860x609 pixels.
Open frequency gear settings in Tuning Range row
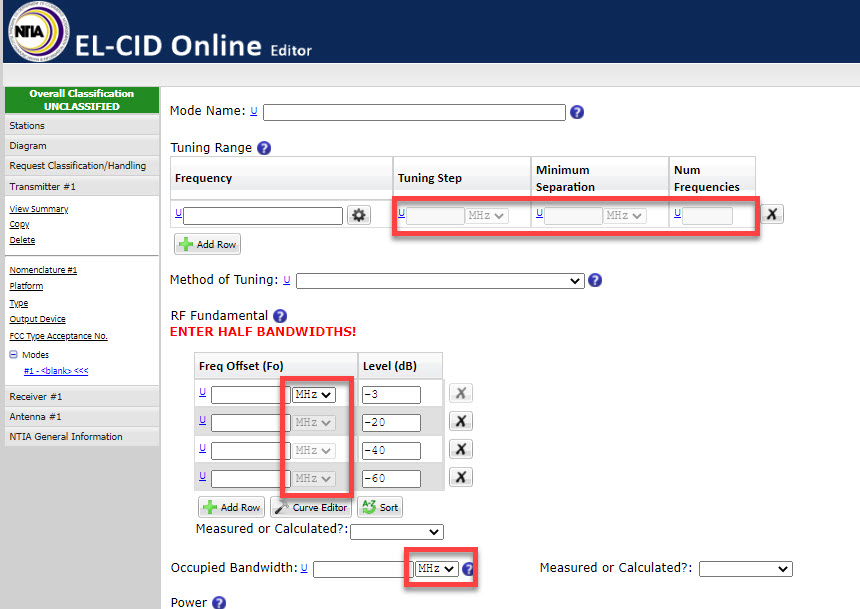click(x=359, y=215)
